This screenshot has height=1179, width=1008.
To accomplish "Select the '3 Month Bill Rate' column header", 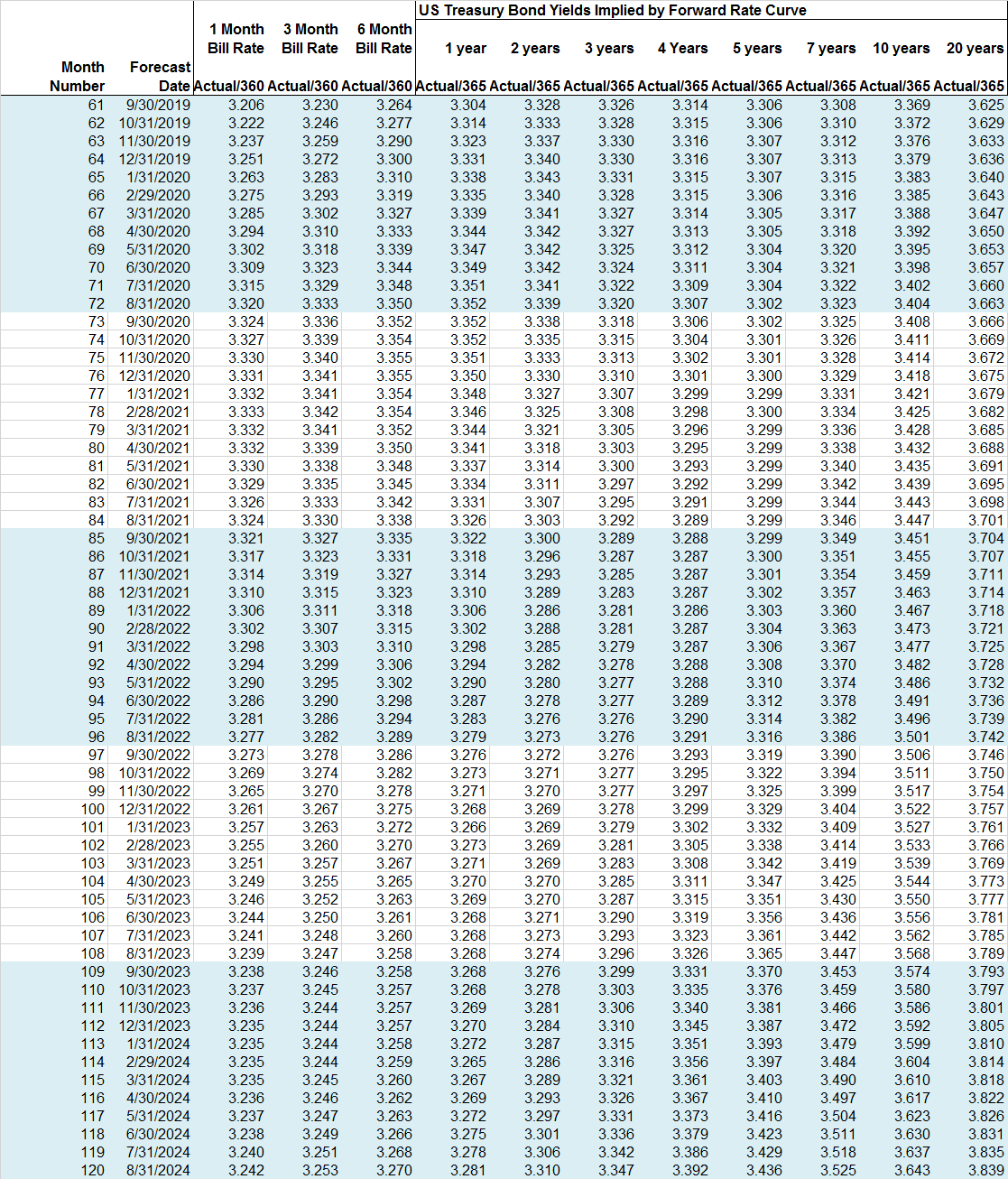I will click(310, 39).
